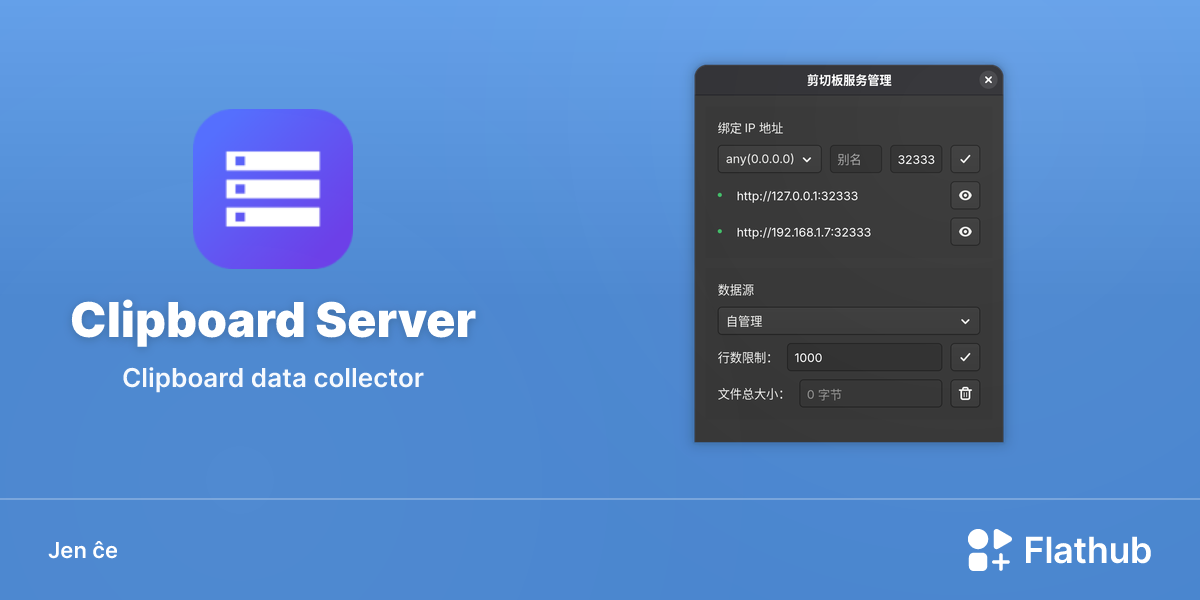Click the trash icon to delete files

(x=965, y=394)
